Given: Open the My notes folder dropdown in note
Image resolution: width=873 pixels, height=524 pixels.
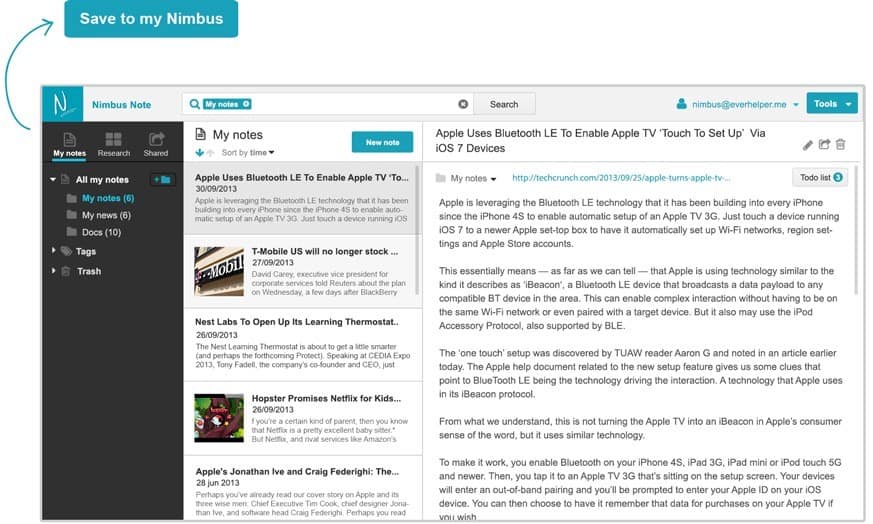Looking at the screenshot, I should 473,178.
